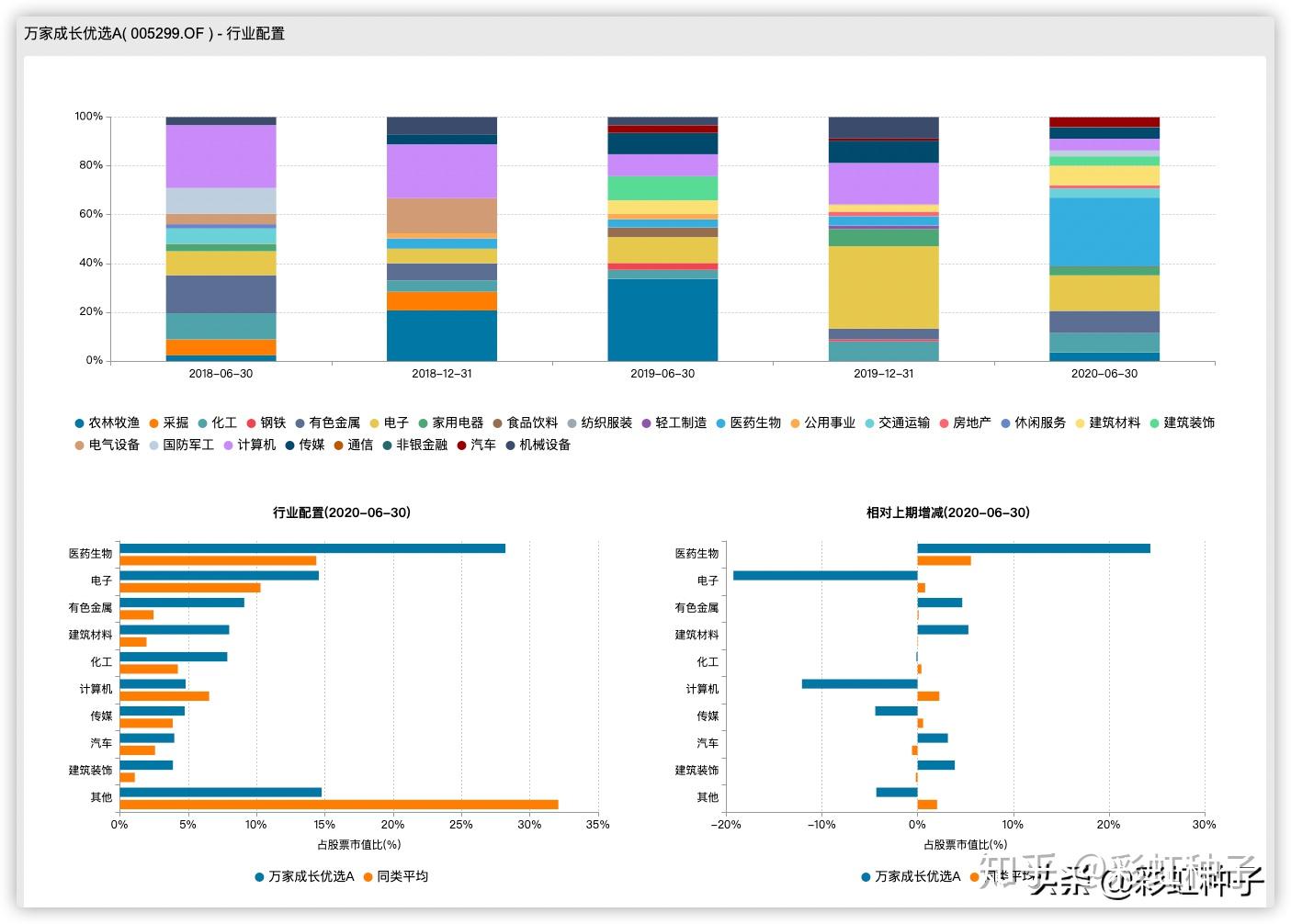
Task: Click 电子 negative blue bar in 相对上期增减 chart
Action: tap(825, 576)
